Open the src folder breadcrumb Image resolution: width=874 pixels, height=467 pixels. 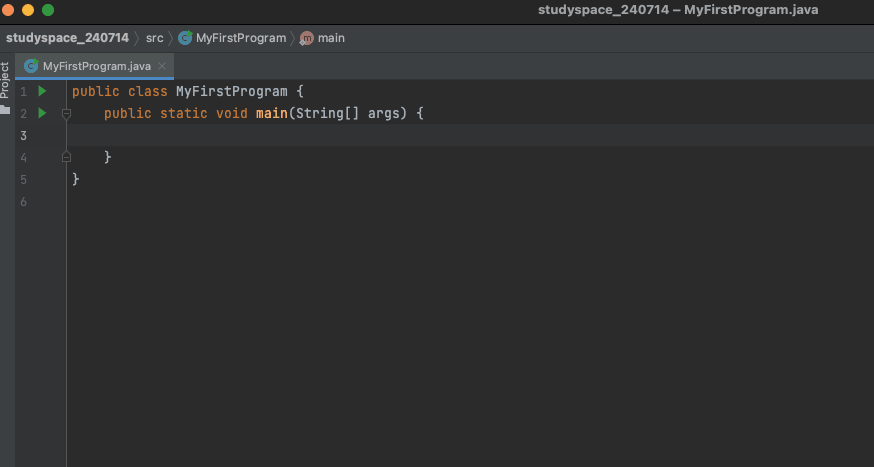[x=154, y=38]
